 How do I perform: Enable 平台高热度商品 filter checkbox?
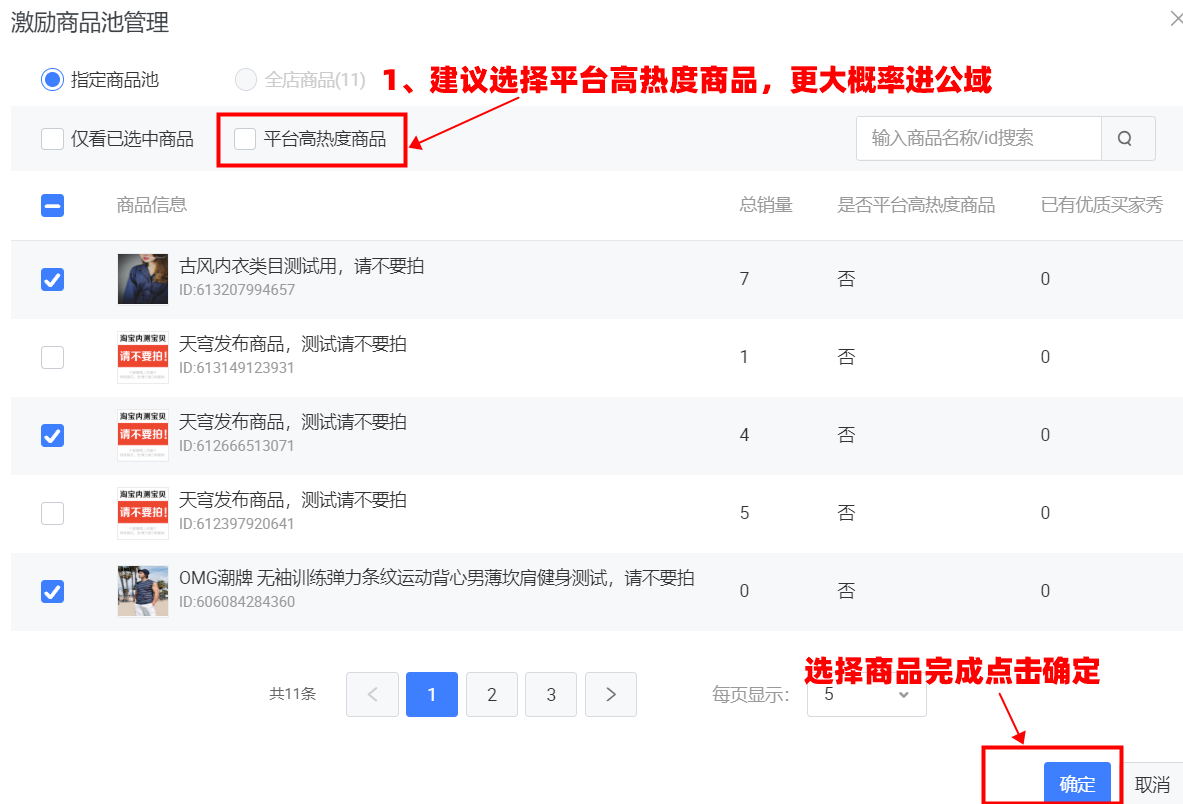245,139
